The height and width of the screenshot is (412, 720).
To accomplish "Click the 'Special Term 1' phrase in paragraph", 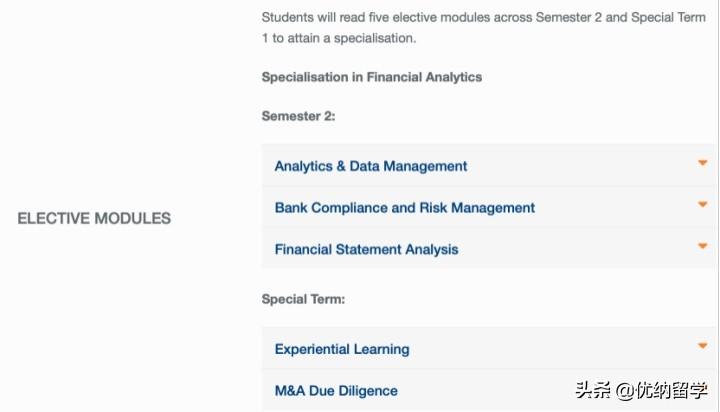I will tap(672, 17).
